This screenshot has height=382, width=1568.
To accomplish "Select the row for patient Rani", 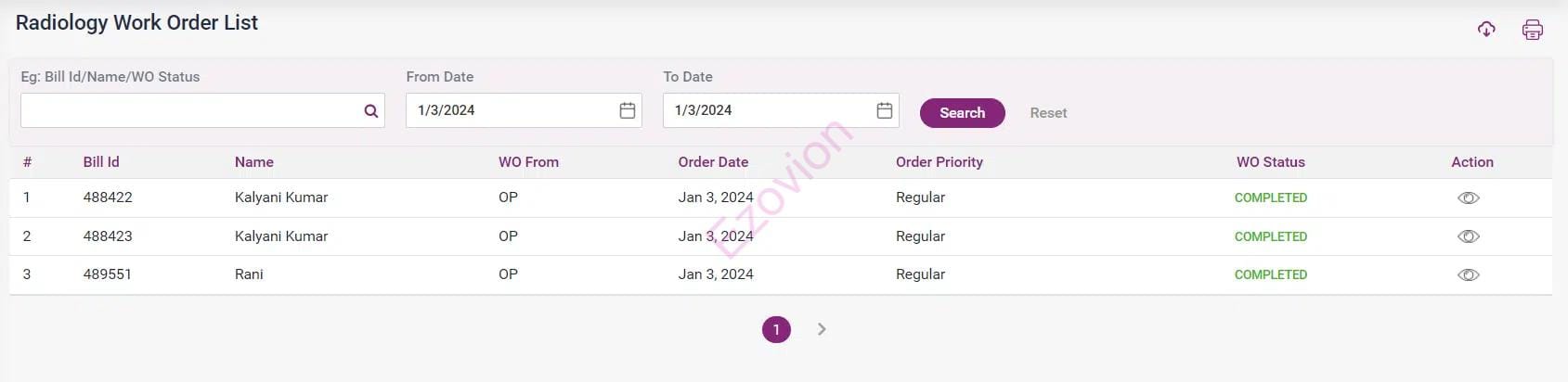I will click(249, 274).
